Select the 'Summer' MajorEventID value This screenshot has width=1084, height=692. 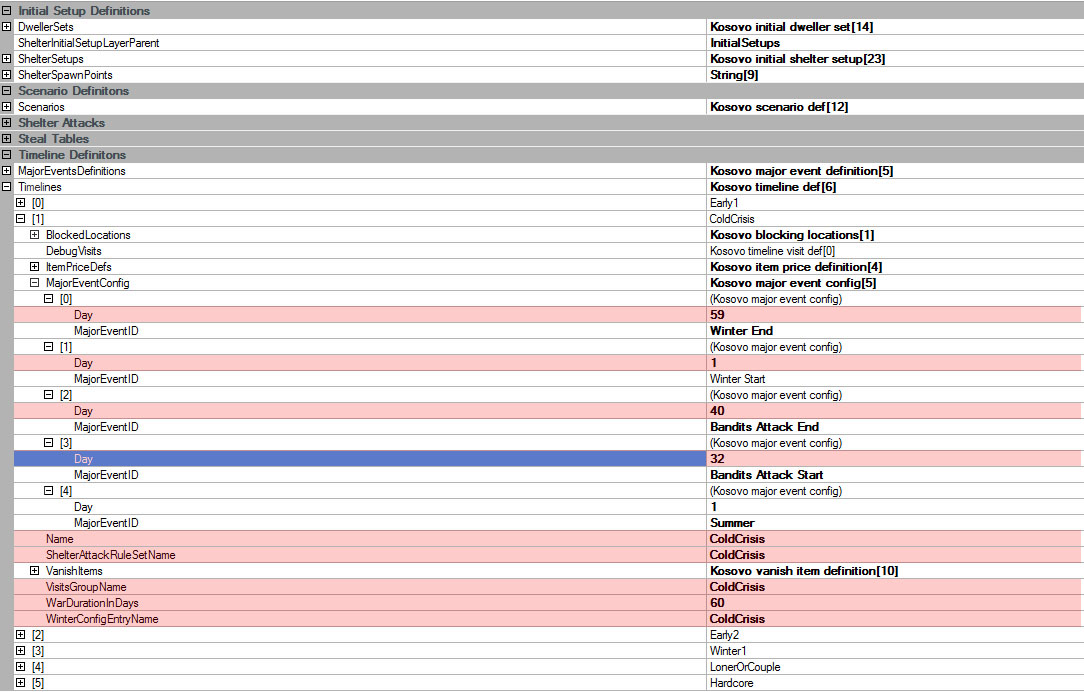point(732,523)
